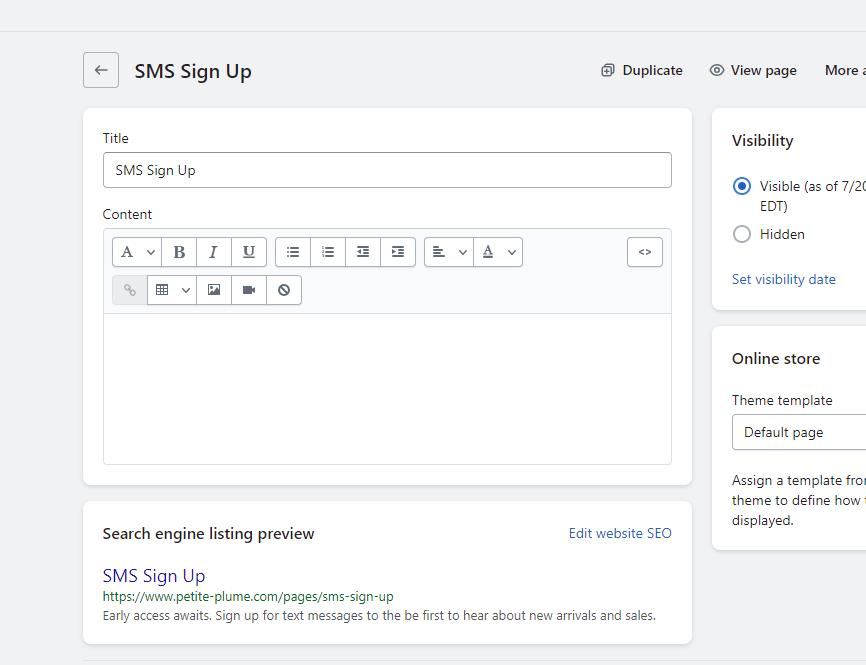The image size is (866, 665).
Task: Insert an image into content
Action: (x=214, y=290)
